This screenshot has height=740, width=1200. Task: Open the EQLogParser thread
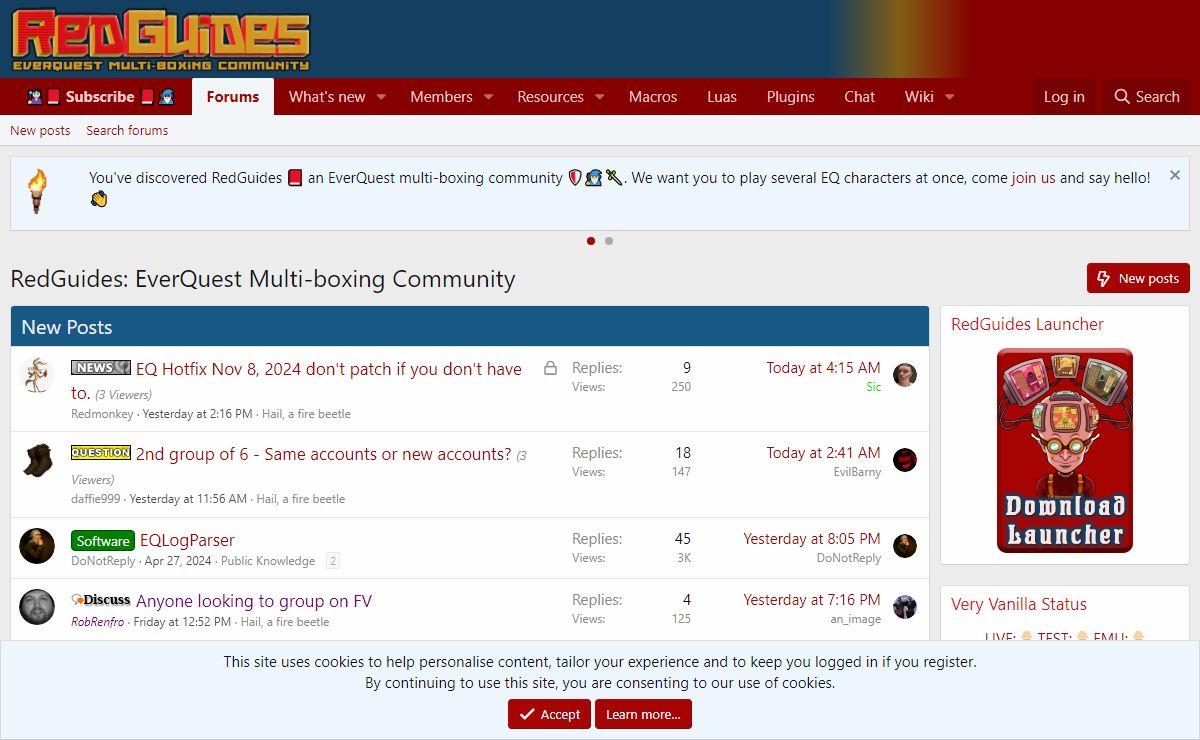[x=187, y=541]
